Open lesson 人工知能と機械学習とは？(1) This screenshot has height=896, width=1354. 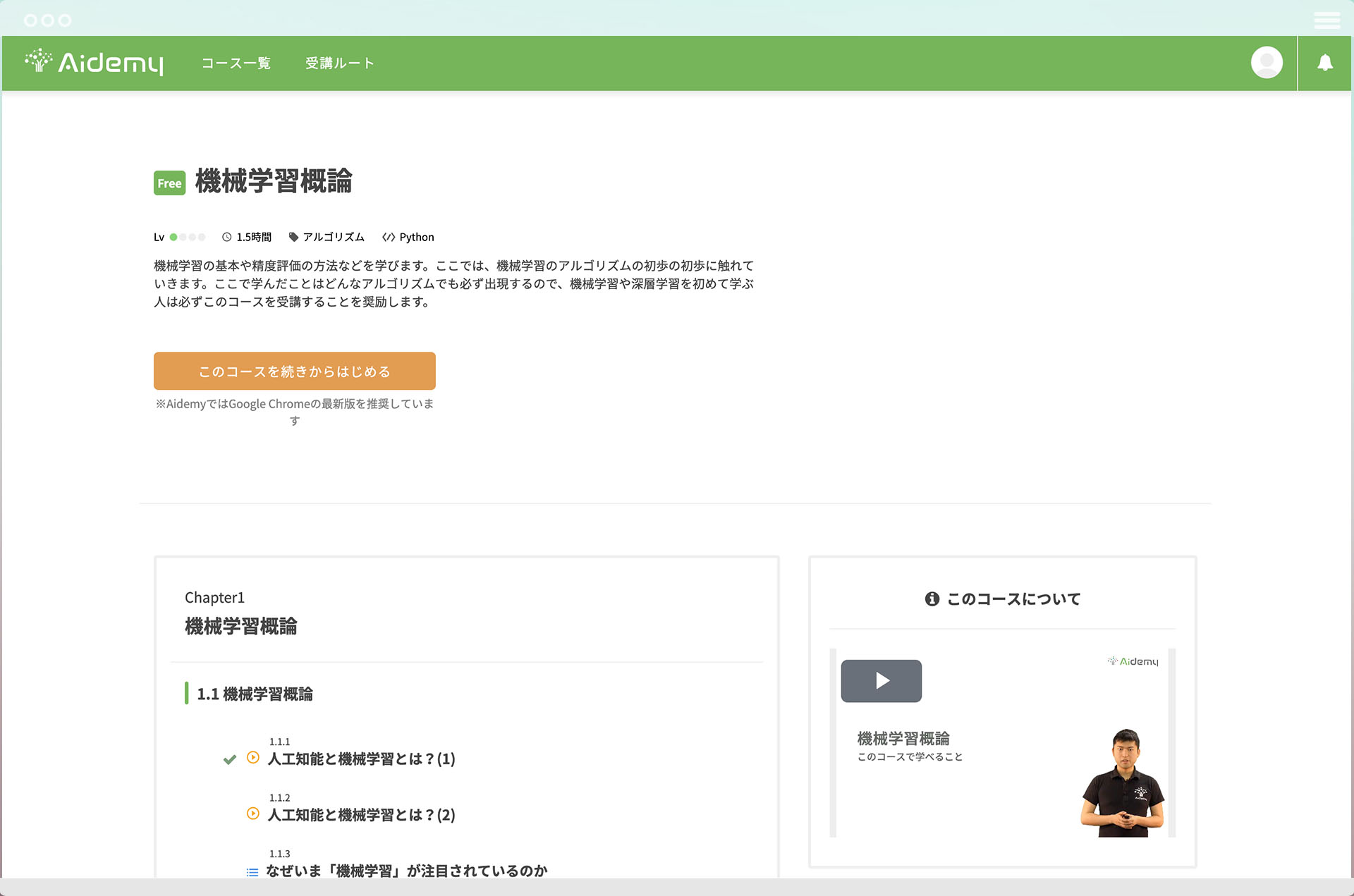coord(361,759)
